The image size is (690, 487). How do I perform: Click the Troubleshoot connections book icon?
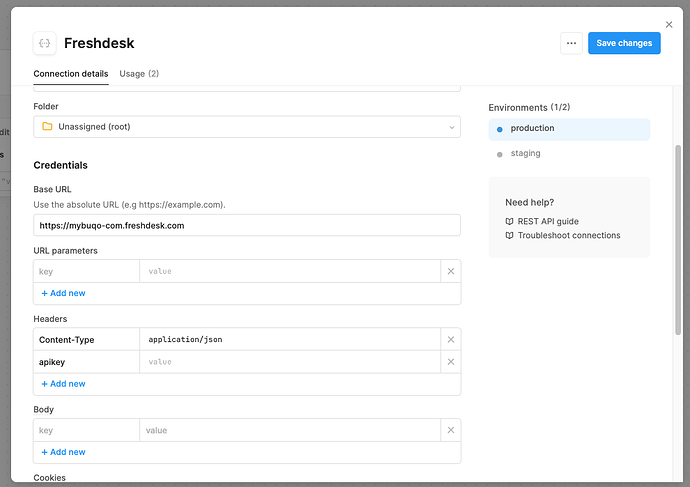[x=509, y=235]
